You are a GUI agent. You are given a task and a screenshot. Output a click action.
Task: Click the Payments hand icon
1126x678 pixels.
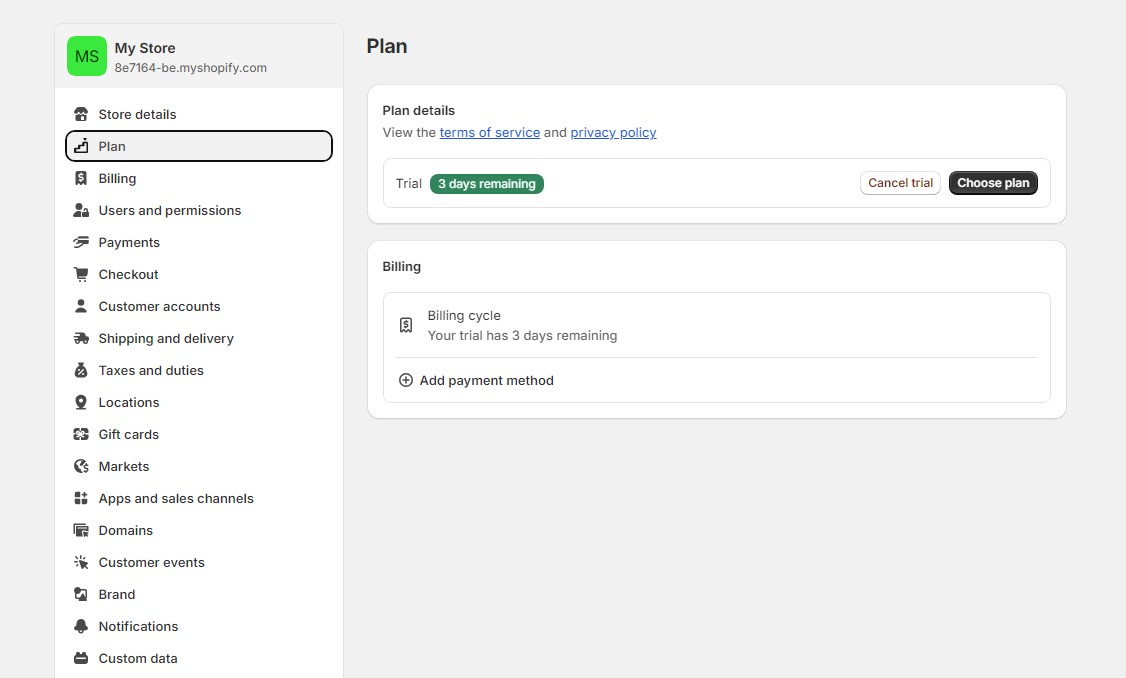pyautogui.click(x=81, y=242)
